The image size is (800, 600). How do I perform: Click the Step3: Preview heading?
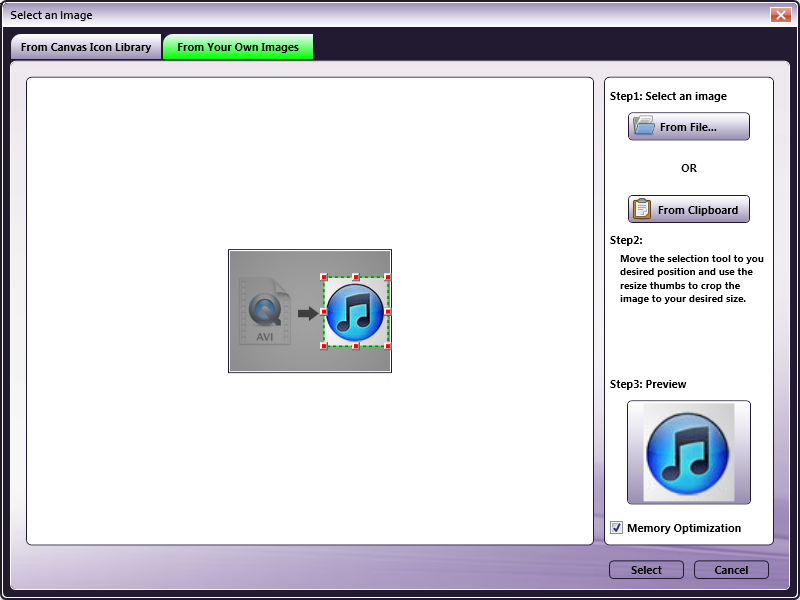click(648, 384)
